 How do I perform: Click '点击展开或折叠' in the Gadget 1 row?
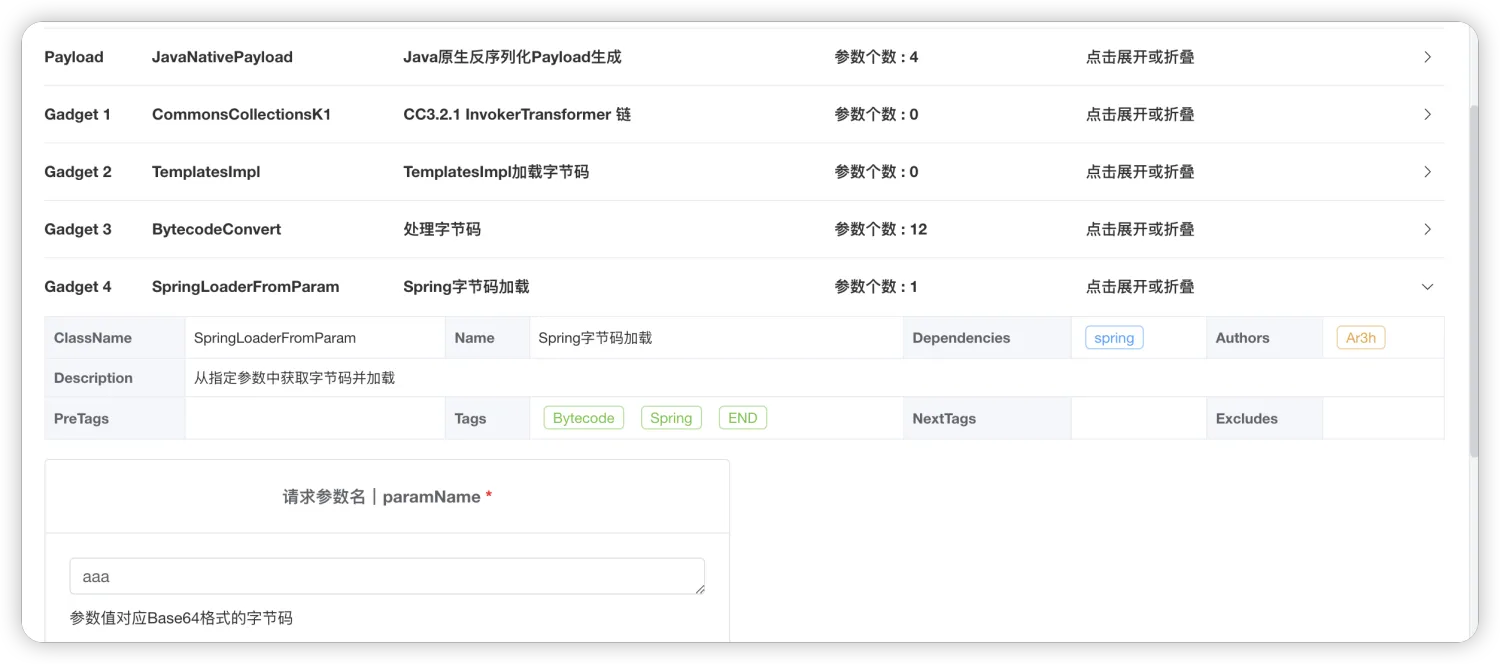coord(1140,114)
